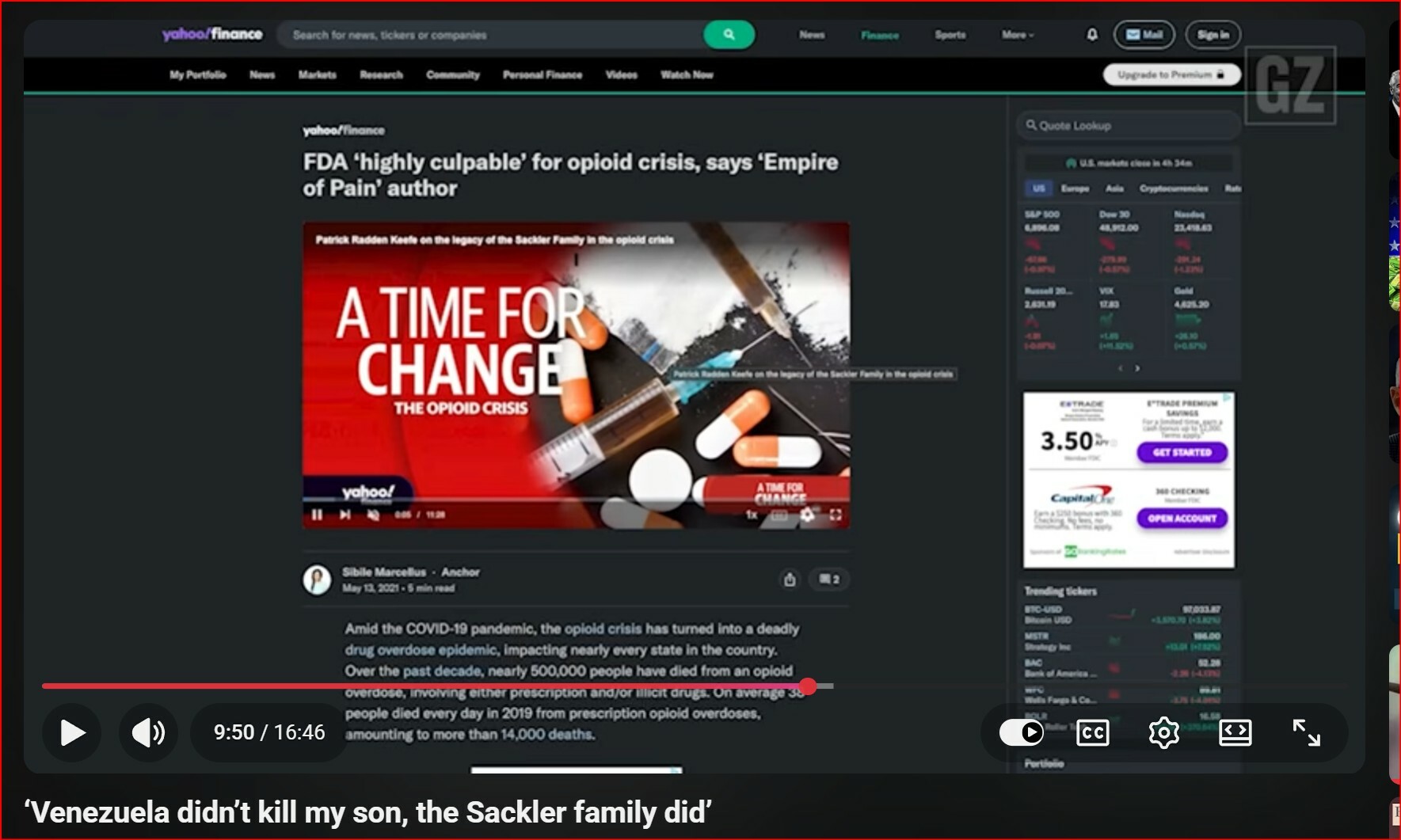Select the Europe markets tab

[1075, 188]
